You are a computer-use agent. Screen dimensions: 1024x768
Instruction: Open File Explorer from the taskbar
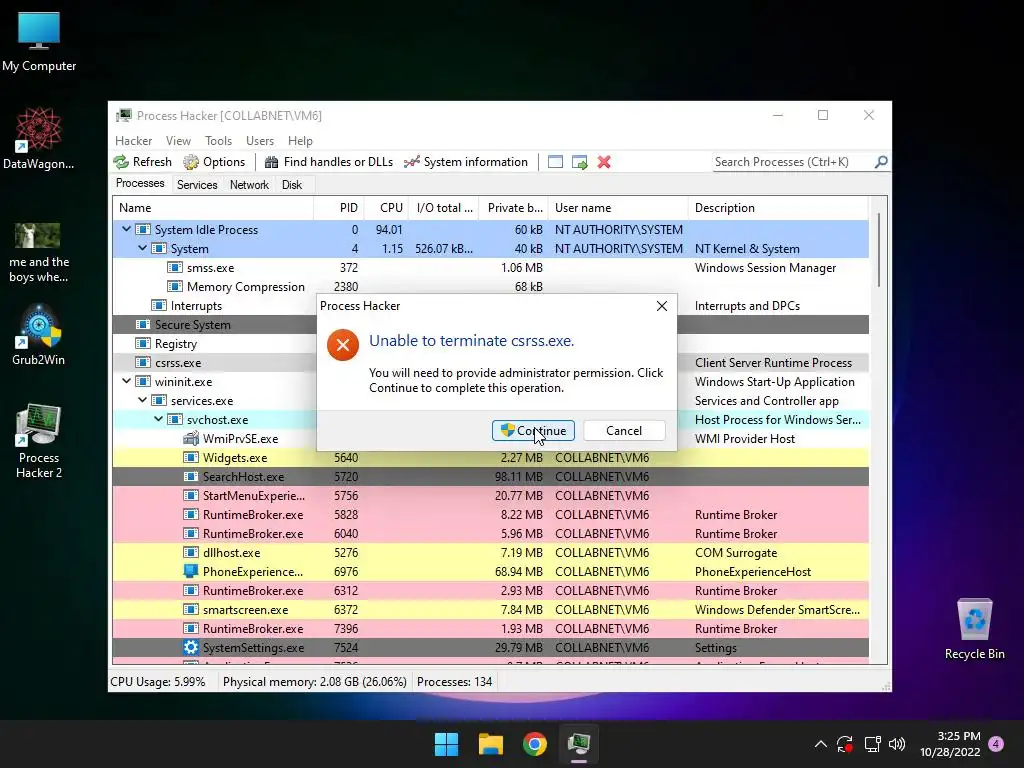click(x=490, y=744)
